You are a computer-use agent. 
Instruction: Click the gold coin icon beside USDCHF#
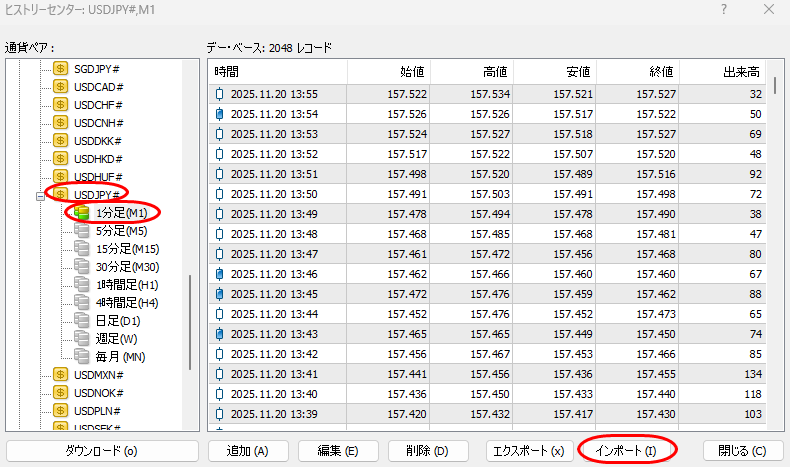(x=61, y=105)
